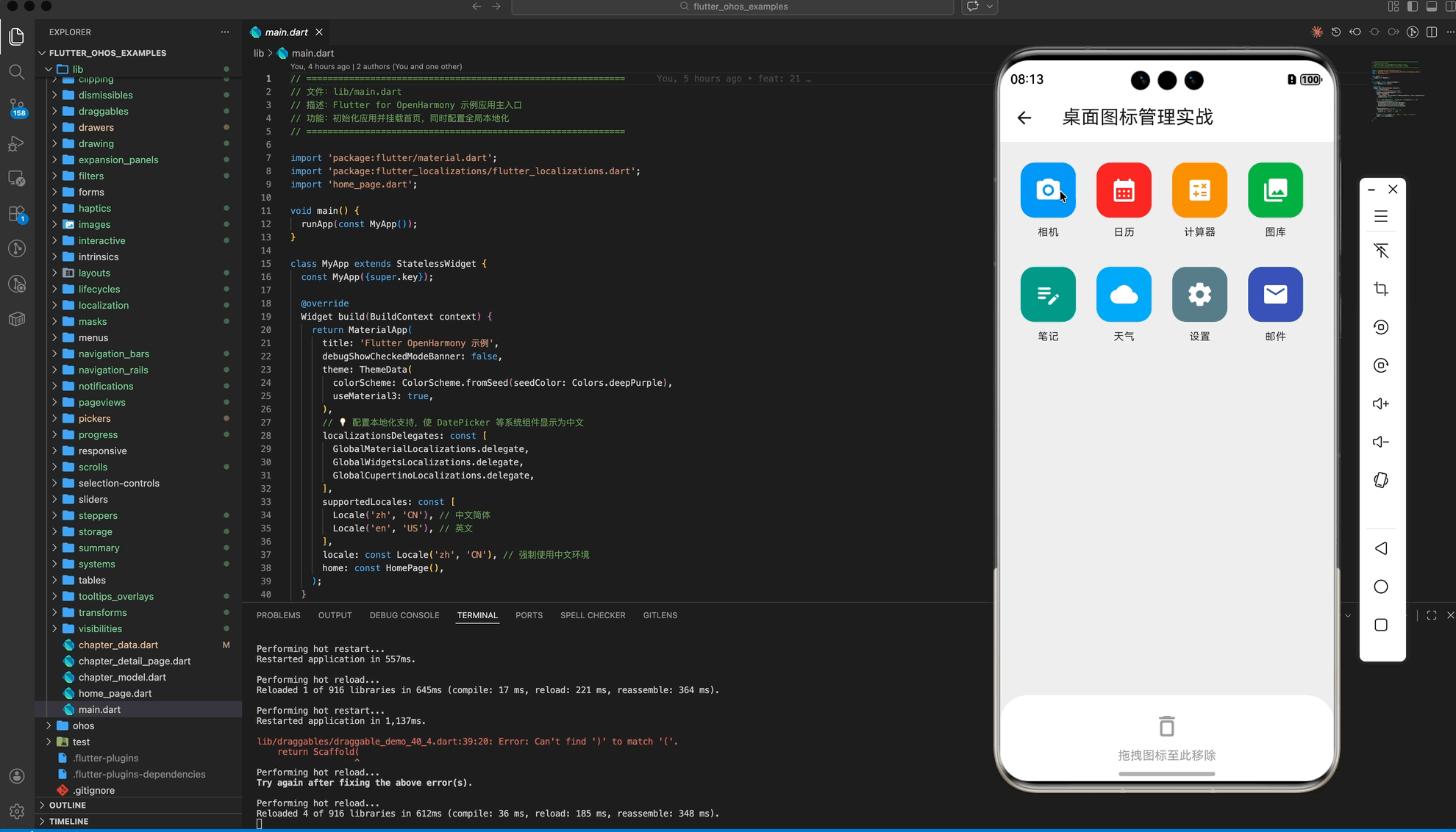Tap the Weather cloud app icon

(x=1123, y=295)
